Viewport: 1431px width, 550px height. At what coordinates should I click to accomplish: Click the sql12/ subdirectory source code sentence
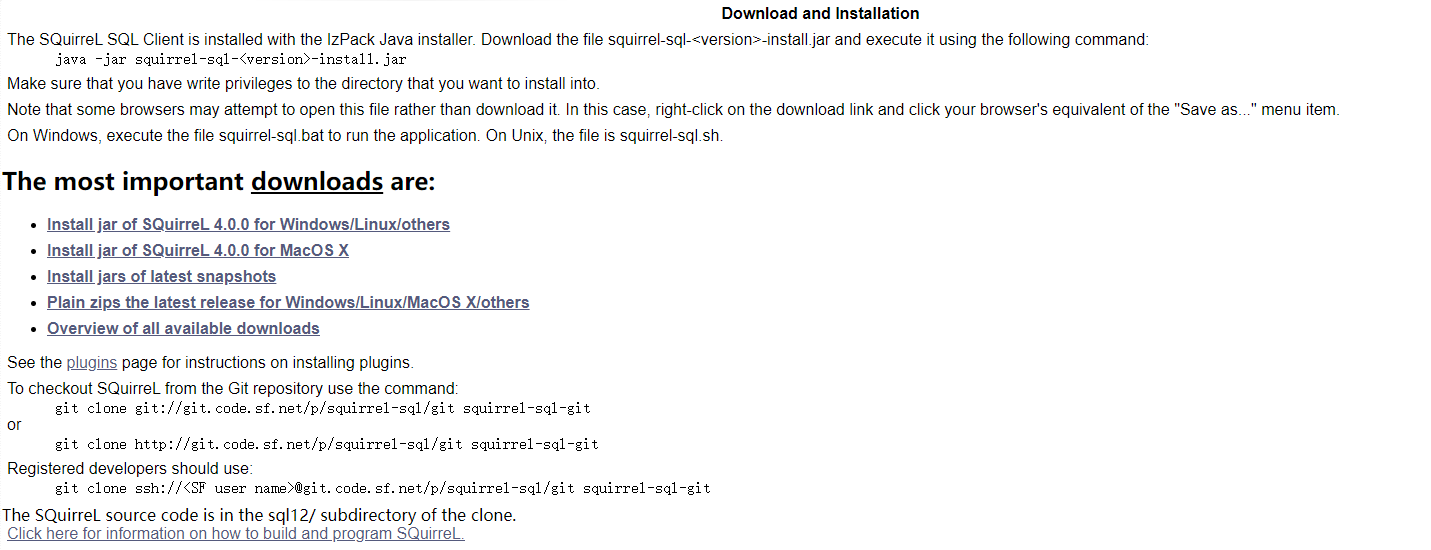pos(259,516)
